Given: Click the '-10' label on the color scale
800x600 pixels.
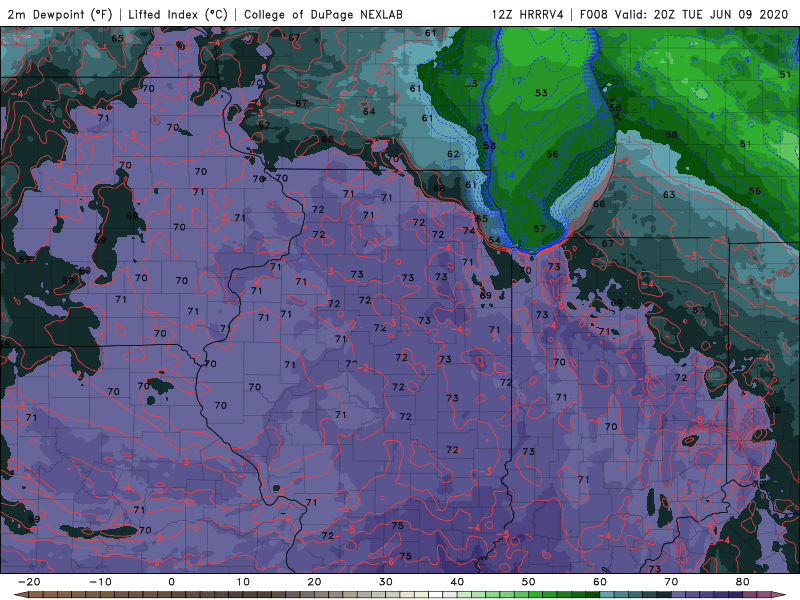Looking at the screenshot, I should [100, 582].
